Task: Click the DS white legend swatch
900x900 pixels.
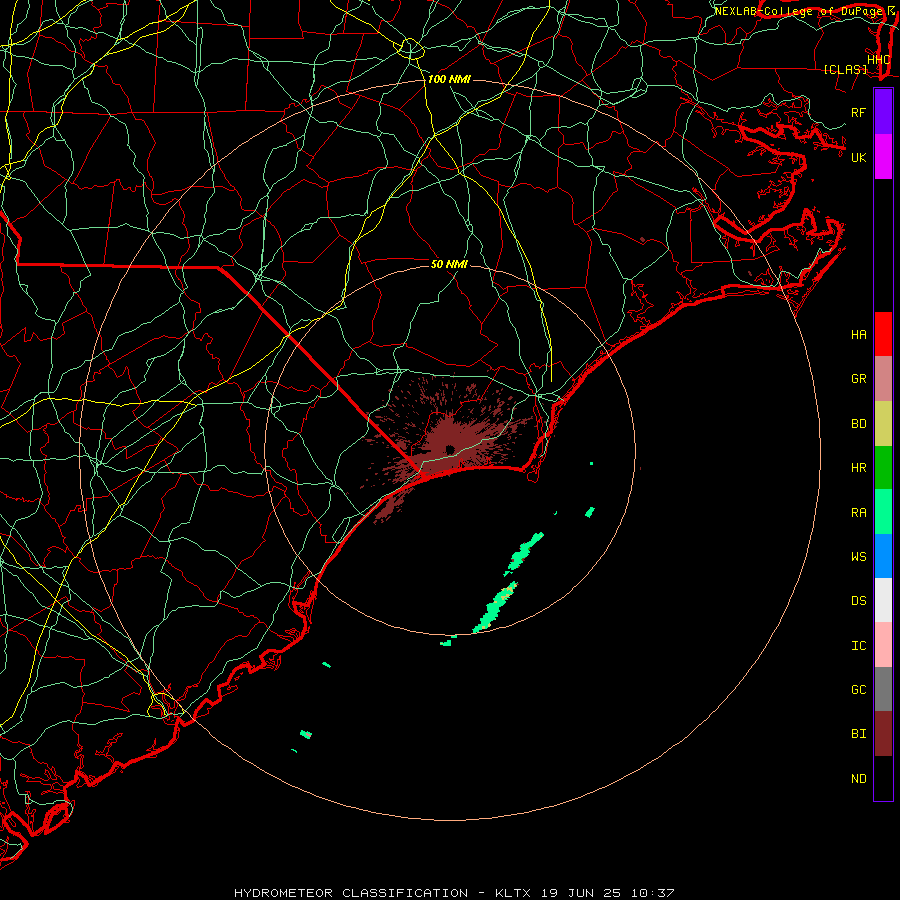Action: pyautogui.click(x=883, y=600)
